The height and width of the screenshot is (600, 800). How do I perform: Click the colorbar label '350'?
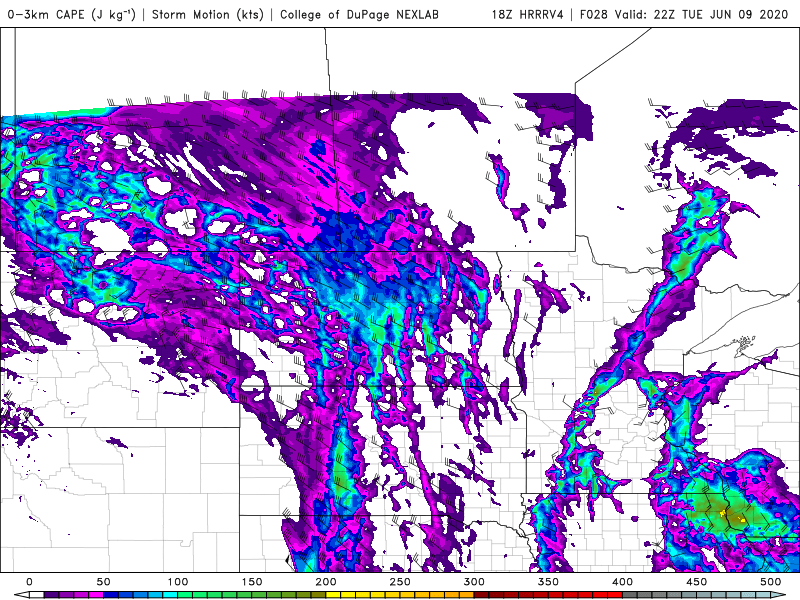pos(548,582)
